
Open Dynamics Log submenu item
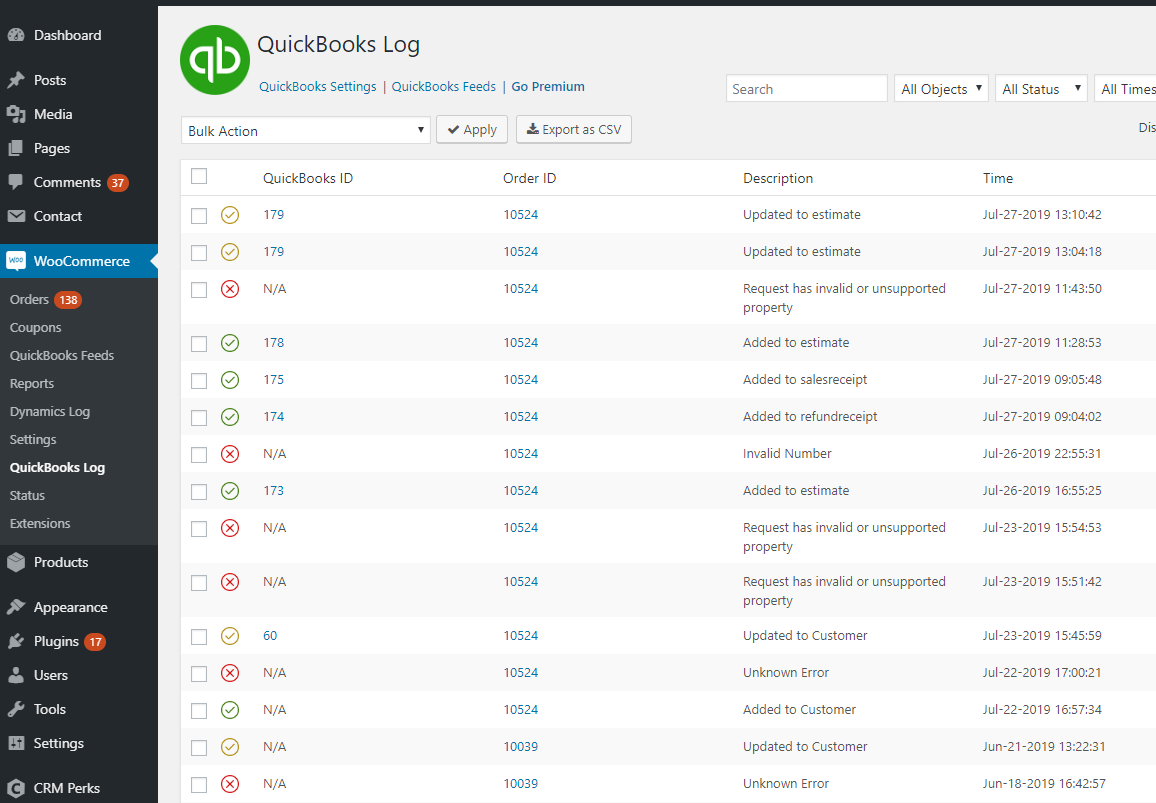click(49, 411)
